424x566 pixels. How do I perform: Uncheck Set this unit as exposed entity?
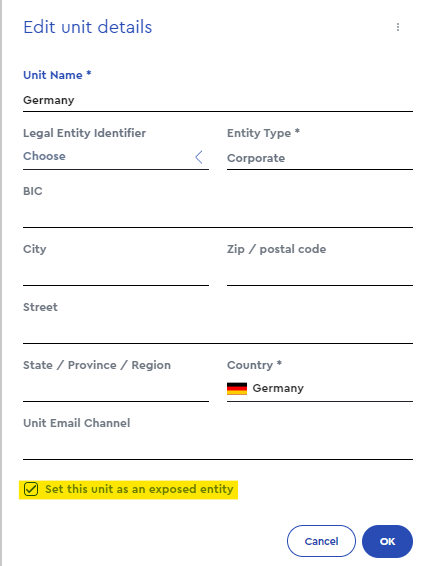click(x=31, y=489)
